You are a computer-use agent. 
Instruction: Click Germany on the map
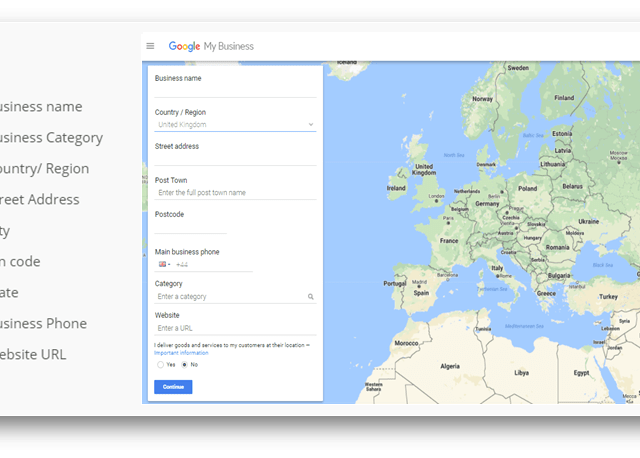click(x=486, y=203)
